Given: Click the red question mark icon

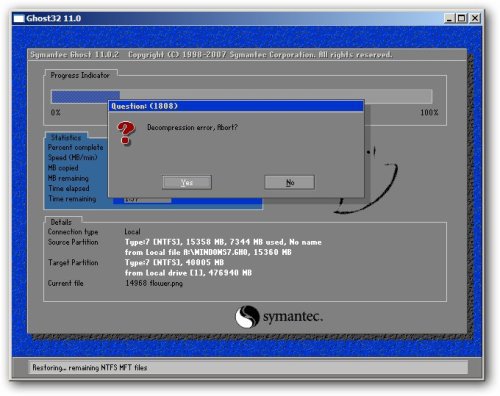Looking at the screenshot, I should (x=126, y=133).
